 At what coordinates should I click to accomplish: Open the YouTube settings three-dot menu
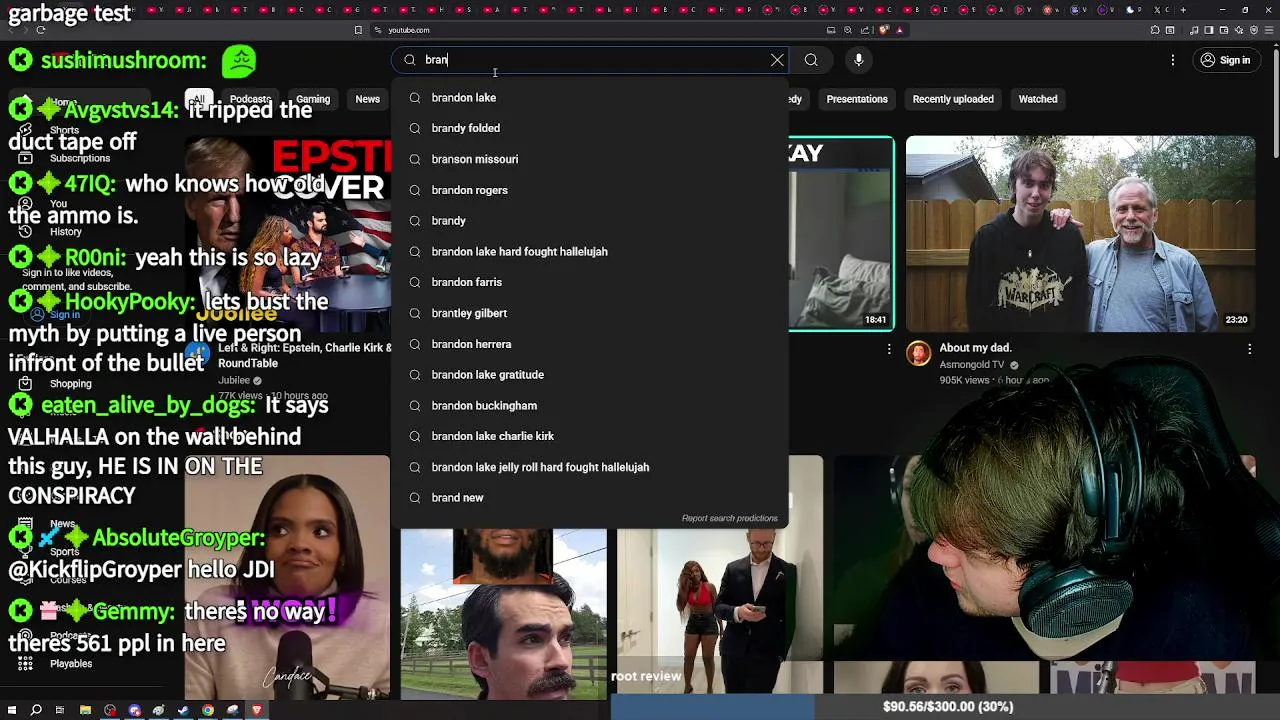tap(1173, 60)
